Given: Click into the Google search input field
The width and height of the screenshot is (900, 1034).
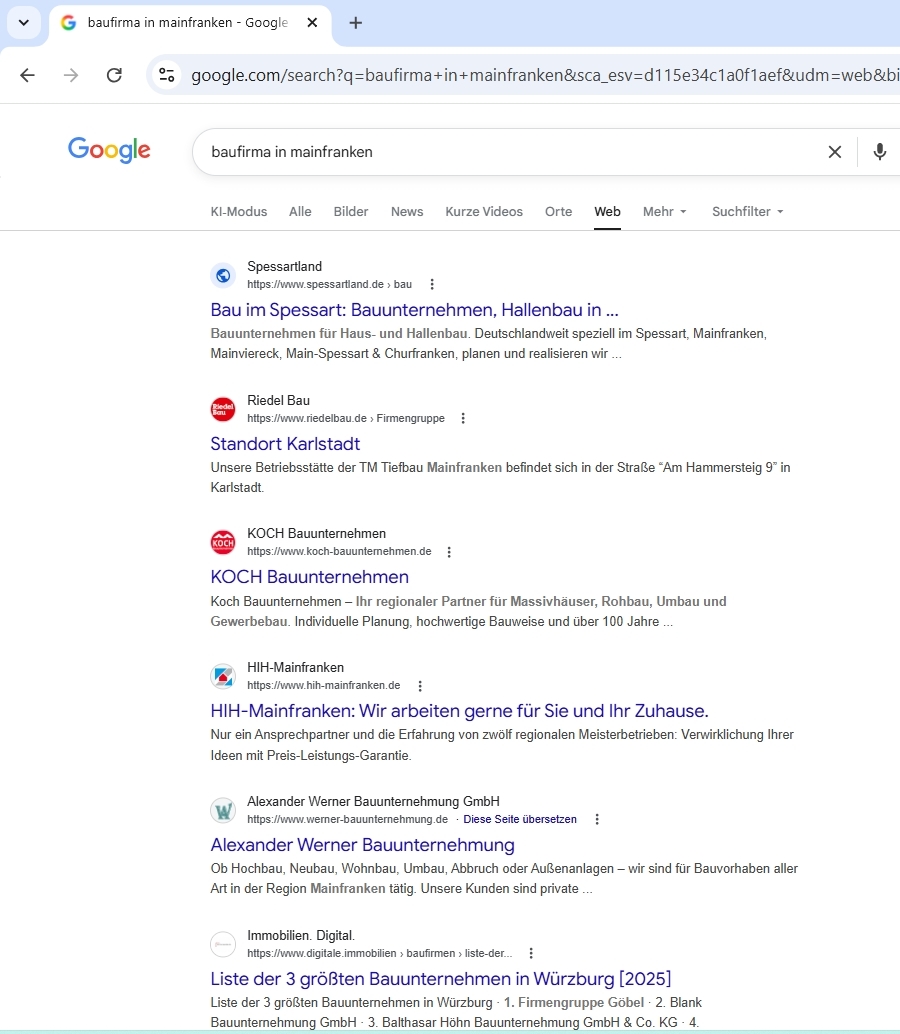Looking at the screenshot, I should point(500,152).
